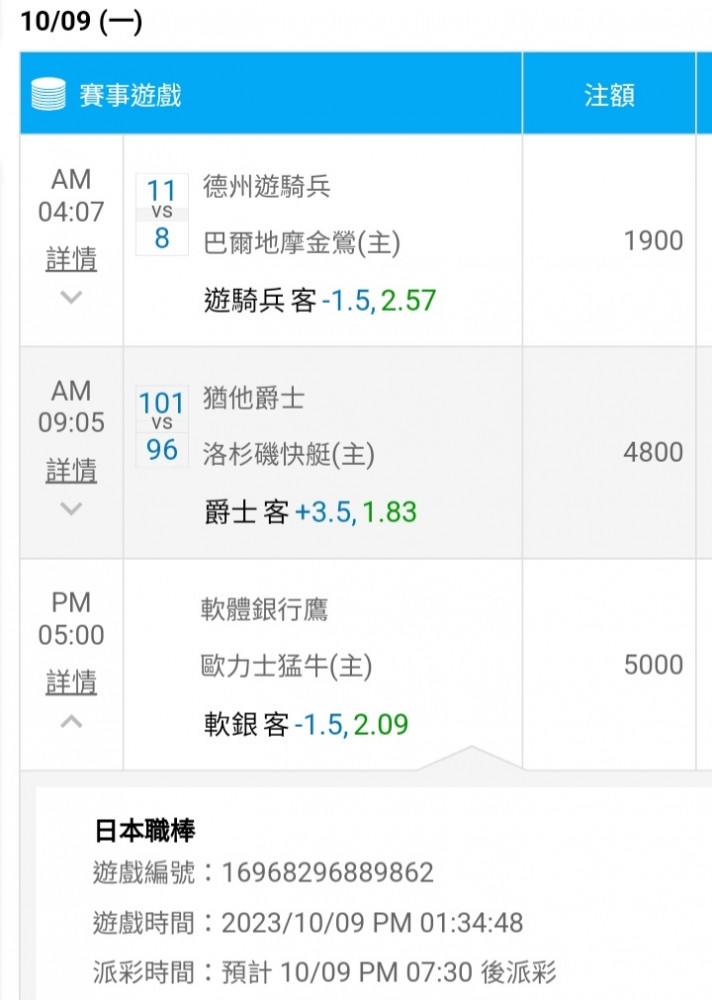
Task: Click the 洛杉磯快艇(主) team name
Action: [x=288, y=455]
